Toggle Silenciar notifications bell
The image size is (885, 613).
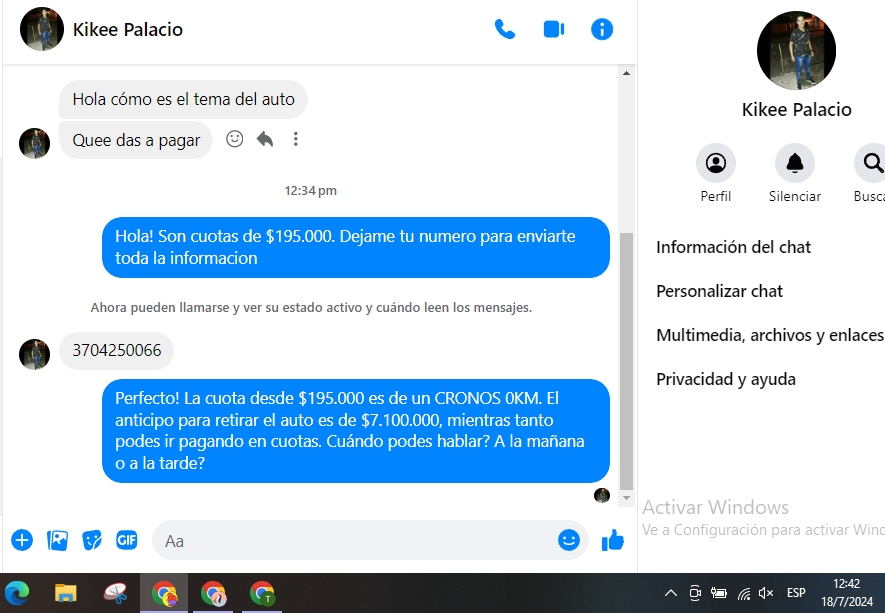coord(795,163)
